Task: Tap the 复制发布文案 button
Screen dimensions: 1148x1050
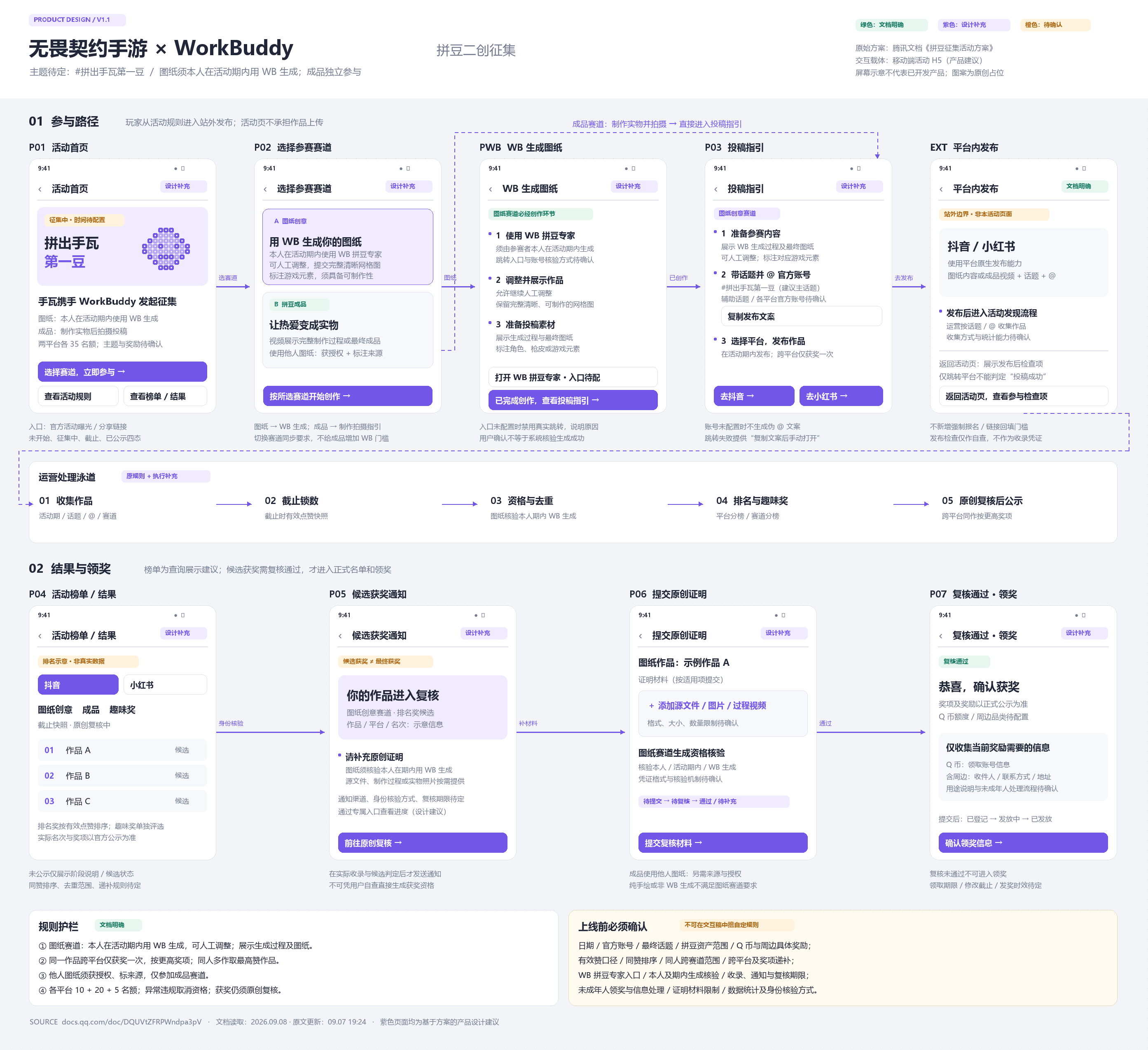Action: [801, 316]
